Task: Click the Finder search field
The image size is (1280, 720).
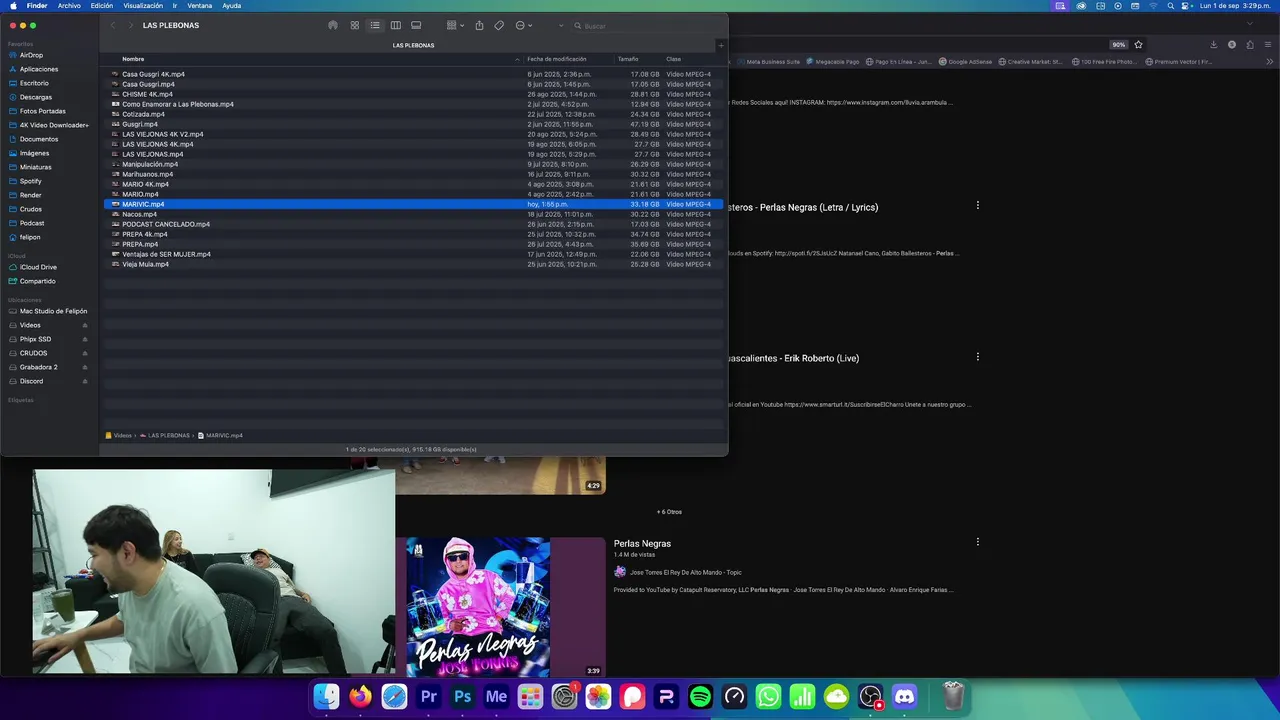Action: (645, 25)
